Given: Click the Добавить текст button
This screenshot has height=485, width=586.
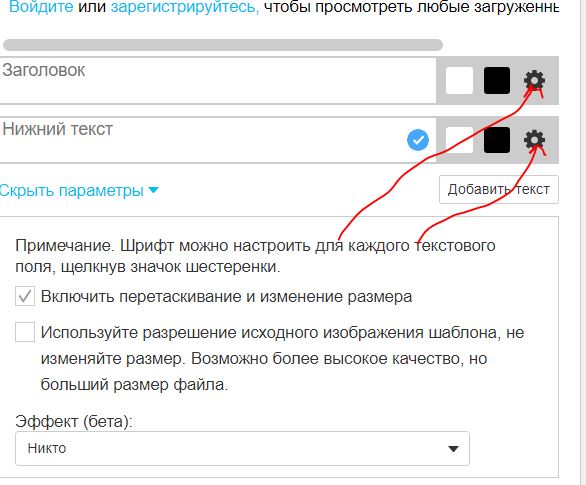Looking at the screenshot, I should pos(499,189).
